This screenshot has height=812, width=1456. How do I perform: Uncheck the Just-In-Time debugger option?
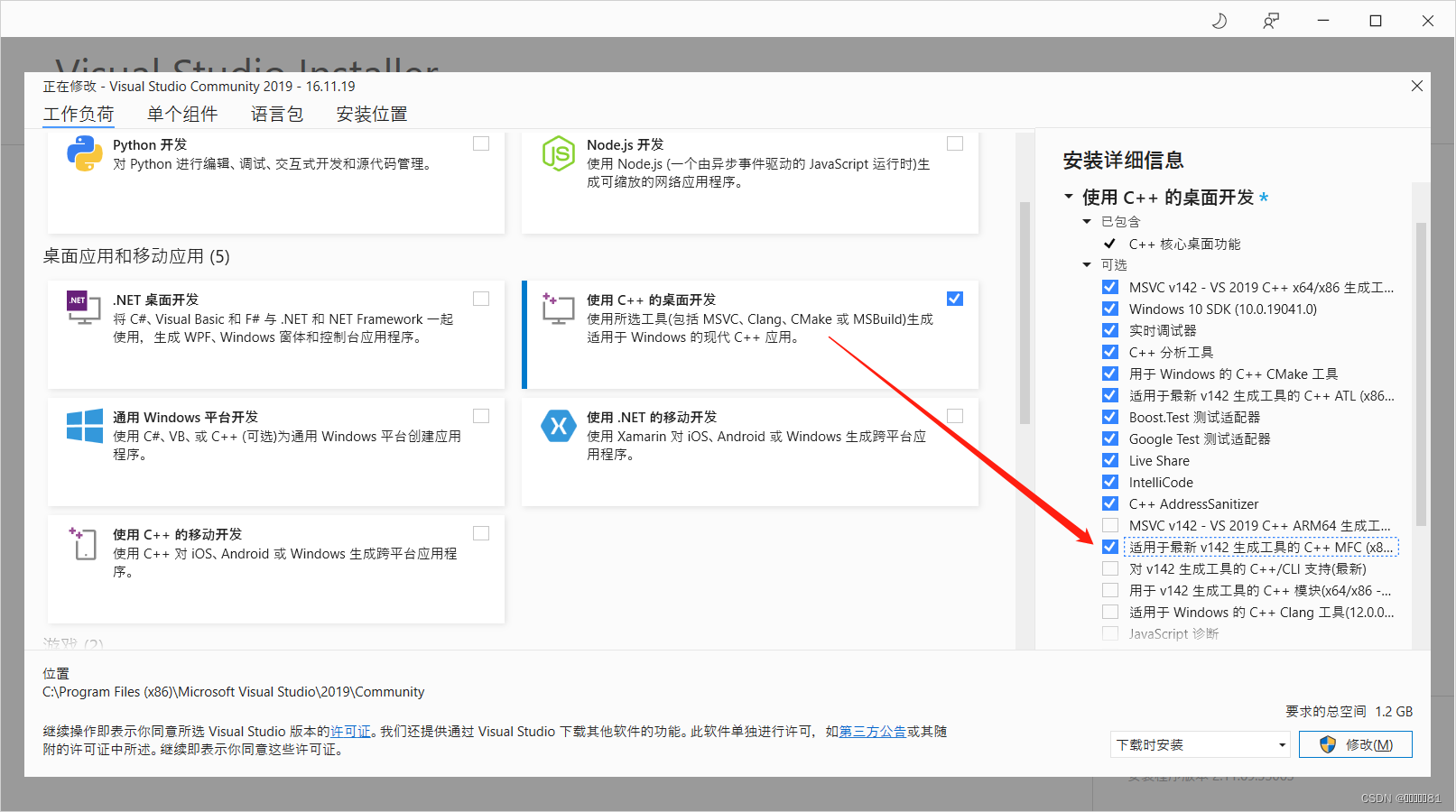pos(1110,330)
